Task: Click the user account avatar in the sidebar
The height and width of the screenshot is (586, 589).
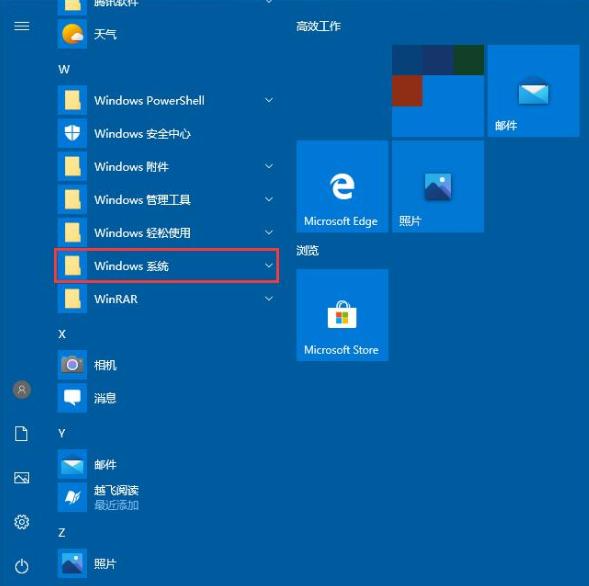Action: [22, 390]
